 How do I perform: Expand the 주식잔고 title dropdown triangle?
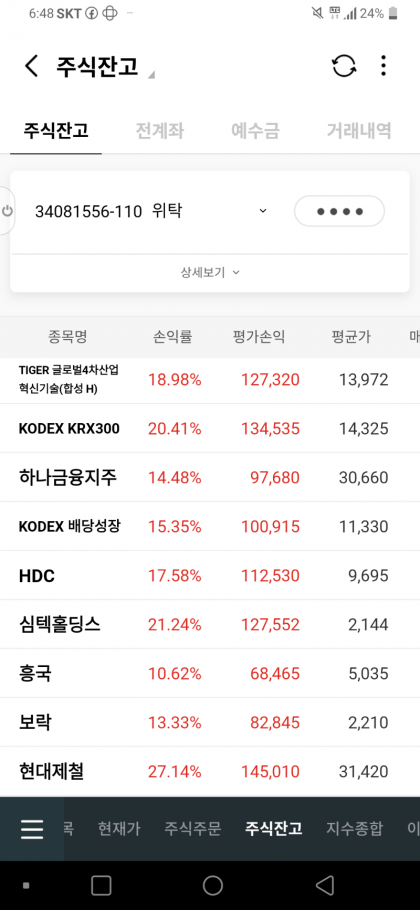151,75
